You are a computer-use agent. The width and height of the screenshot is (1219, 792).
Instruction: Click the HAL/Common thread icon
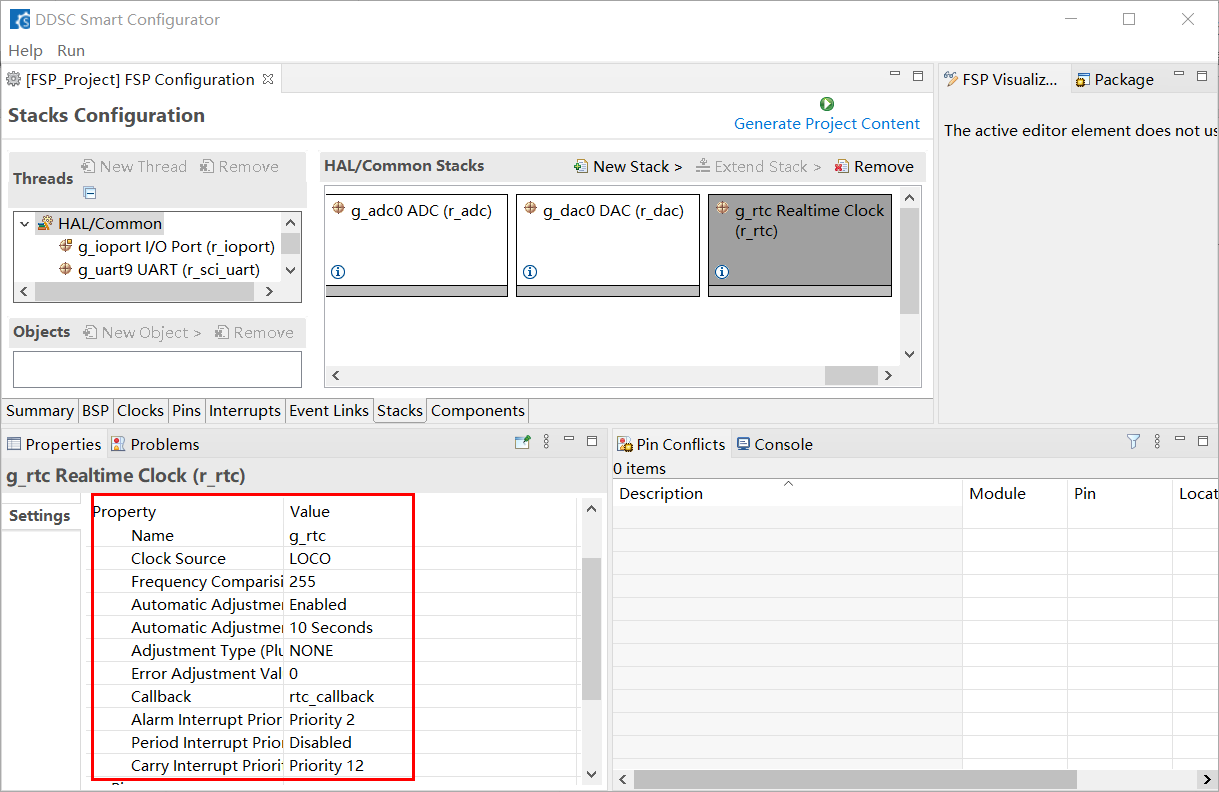click(46, 223)
